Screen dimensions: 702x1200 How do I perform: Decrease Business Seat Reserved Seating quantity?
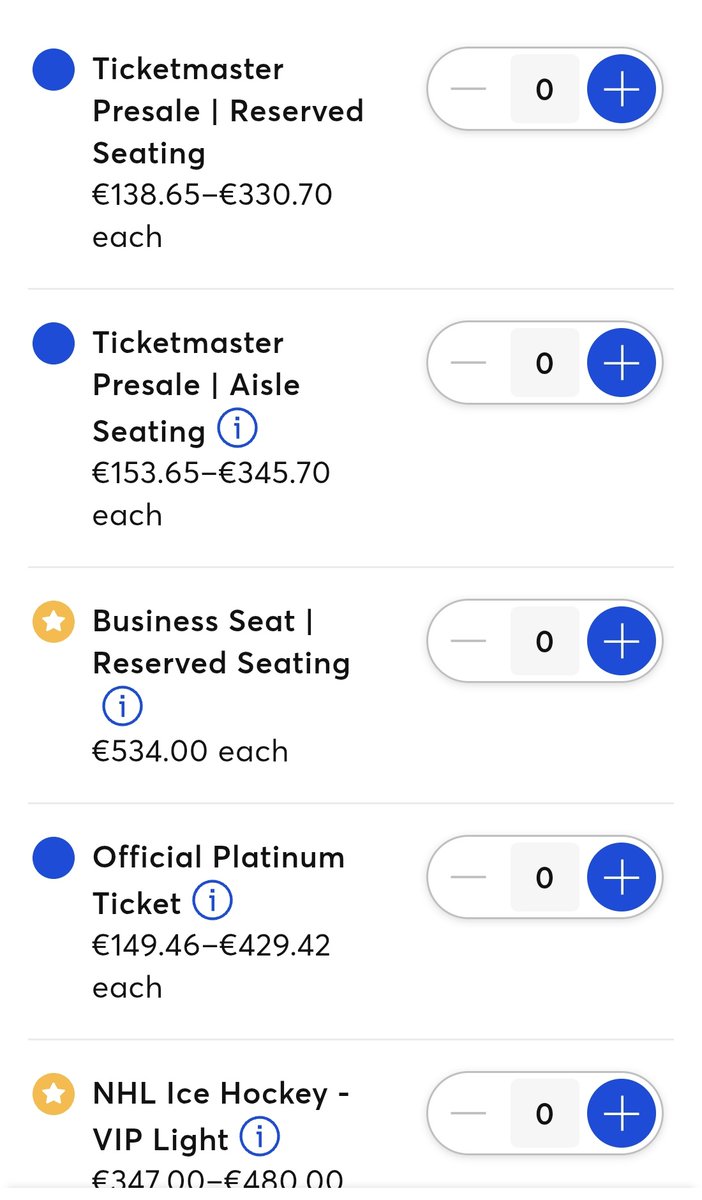tap(468, 641)
